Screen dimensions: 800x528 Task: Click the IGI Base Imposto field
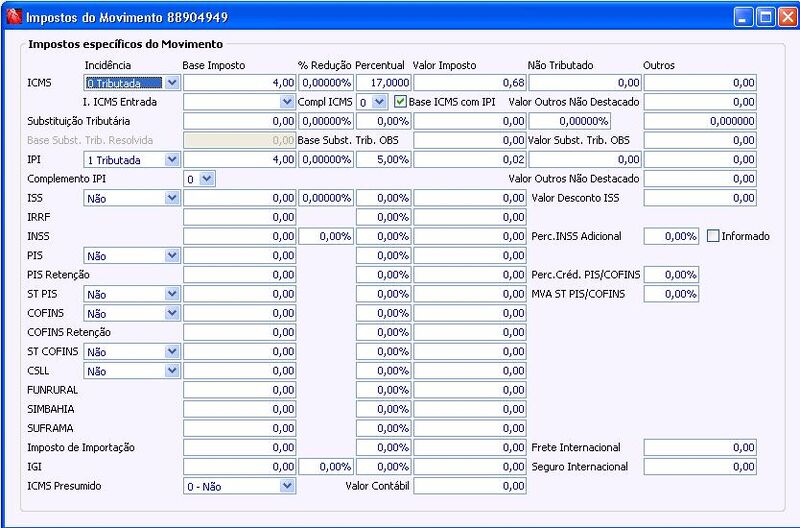point(240,467)
